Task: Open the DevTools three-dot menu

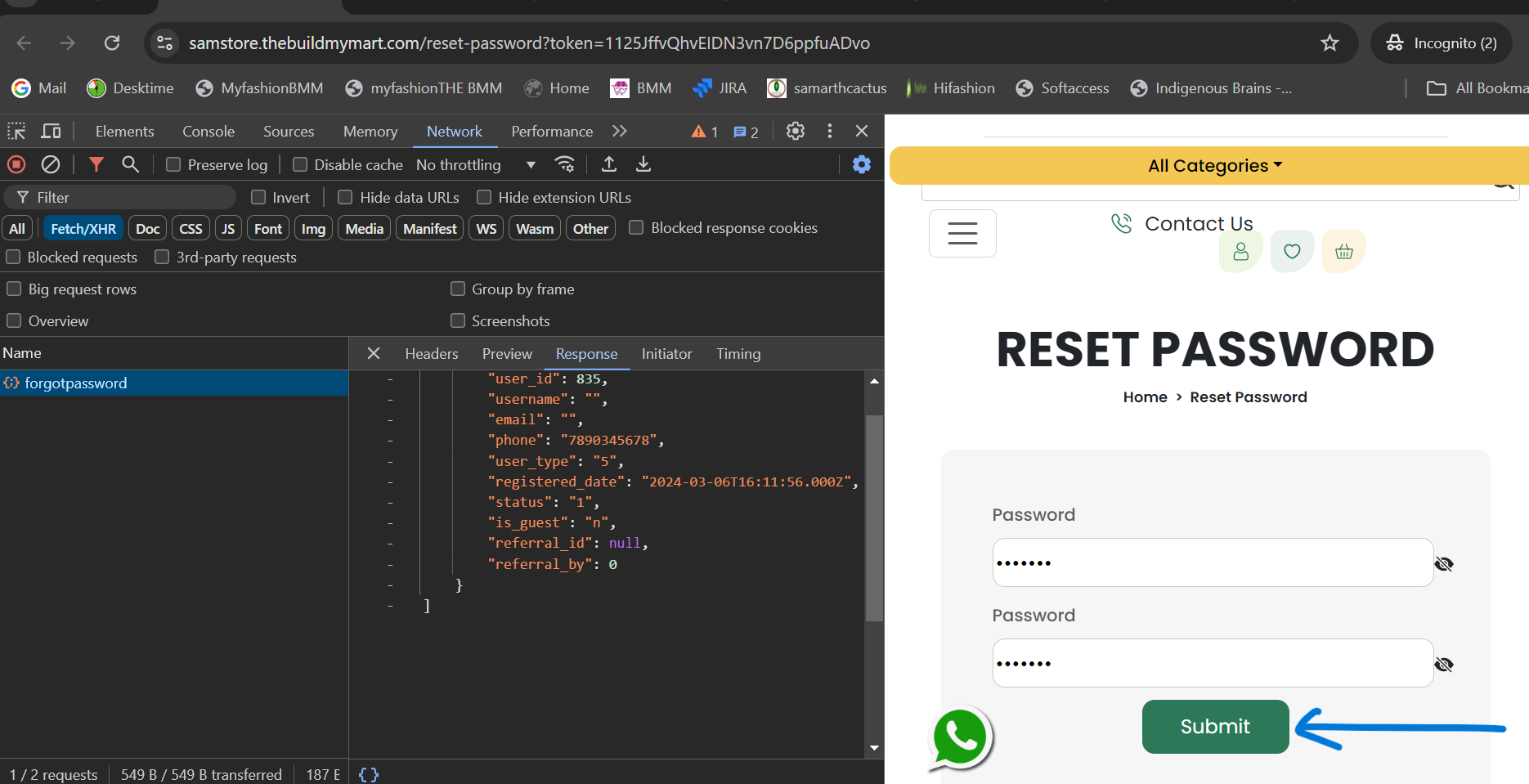Action: (830, 131)
